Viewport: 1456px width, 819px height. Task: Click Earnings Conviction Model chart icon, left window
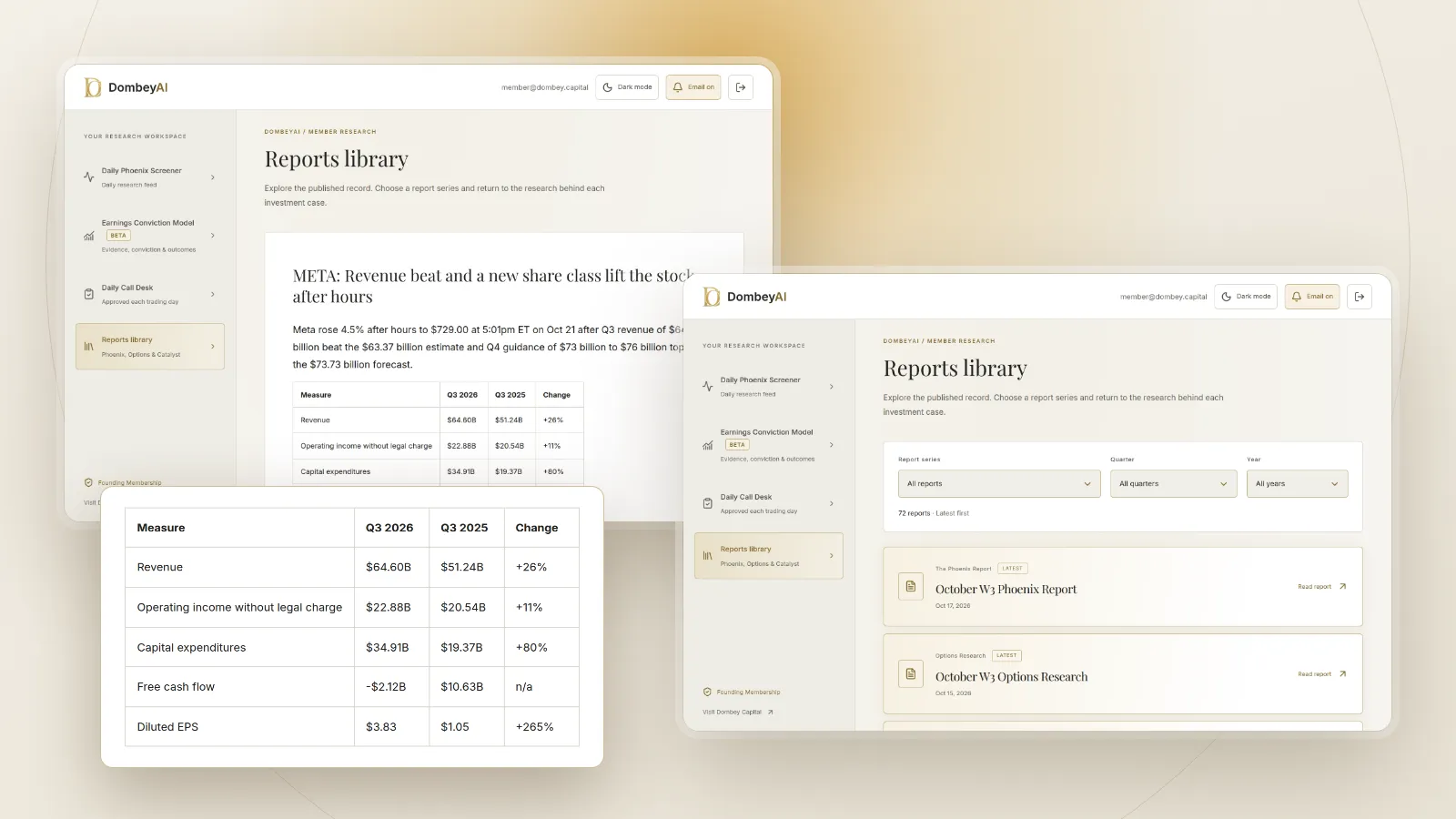pyautogui.click(x=89, y=236)
